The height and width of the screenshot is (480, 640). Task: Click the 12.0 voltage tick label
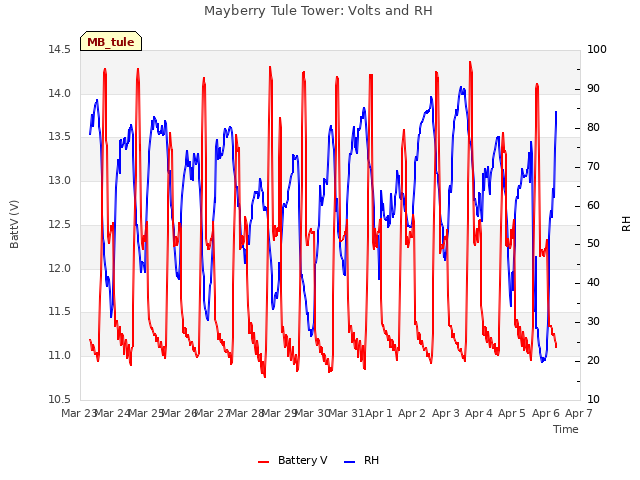tap(60, 268)
